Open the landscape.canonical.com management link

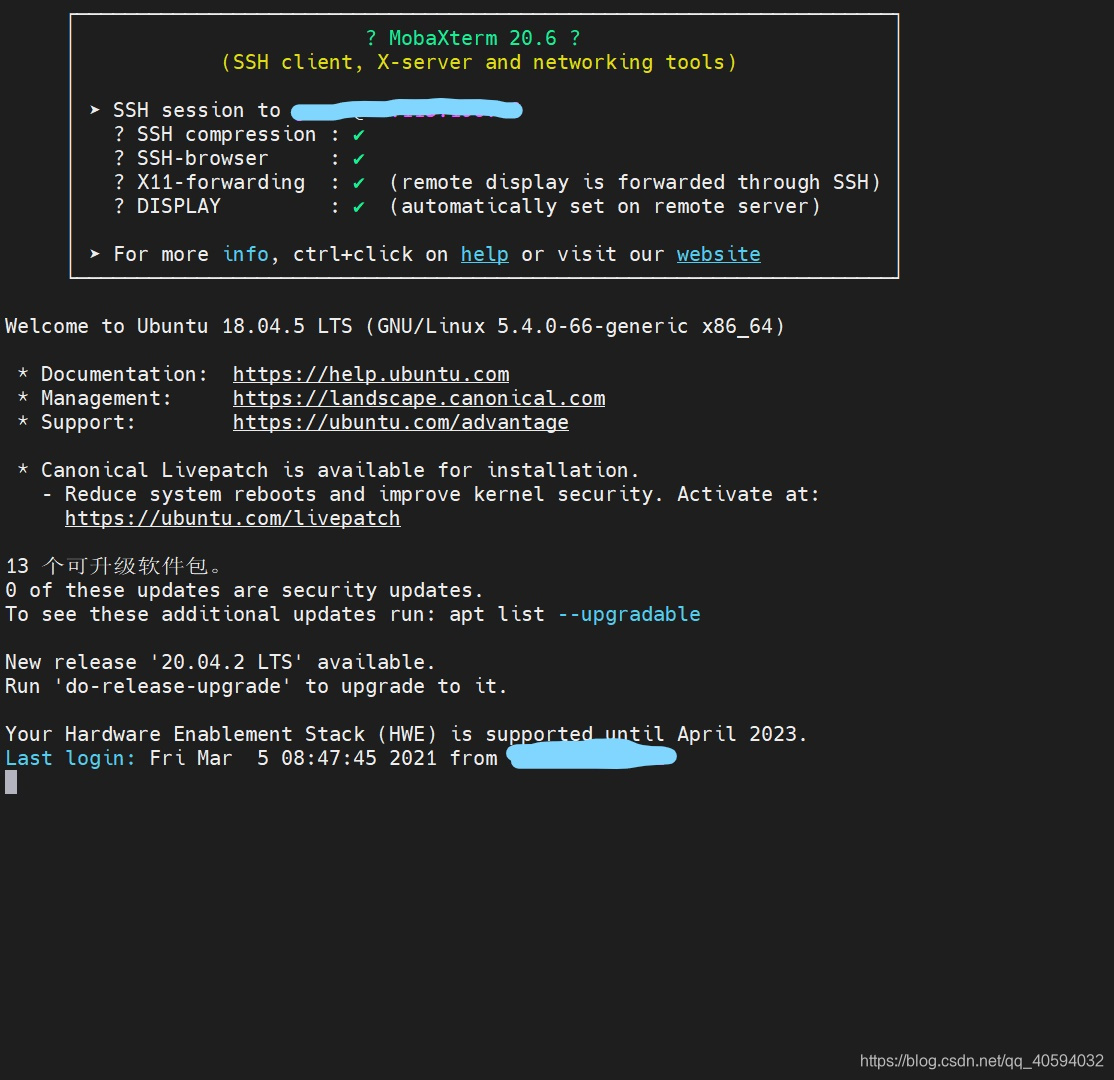coord(418,398)
